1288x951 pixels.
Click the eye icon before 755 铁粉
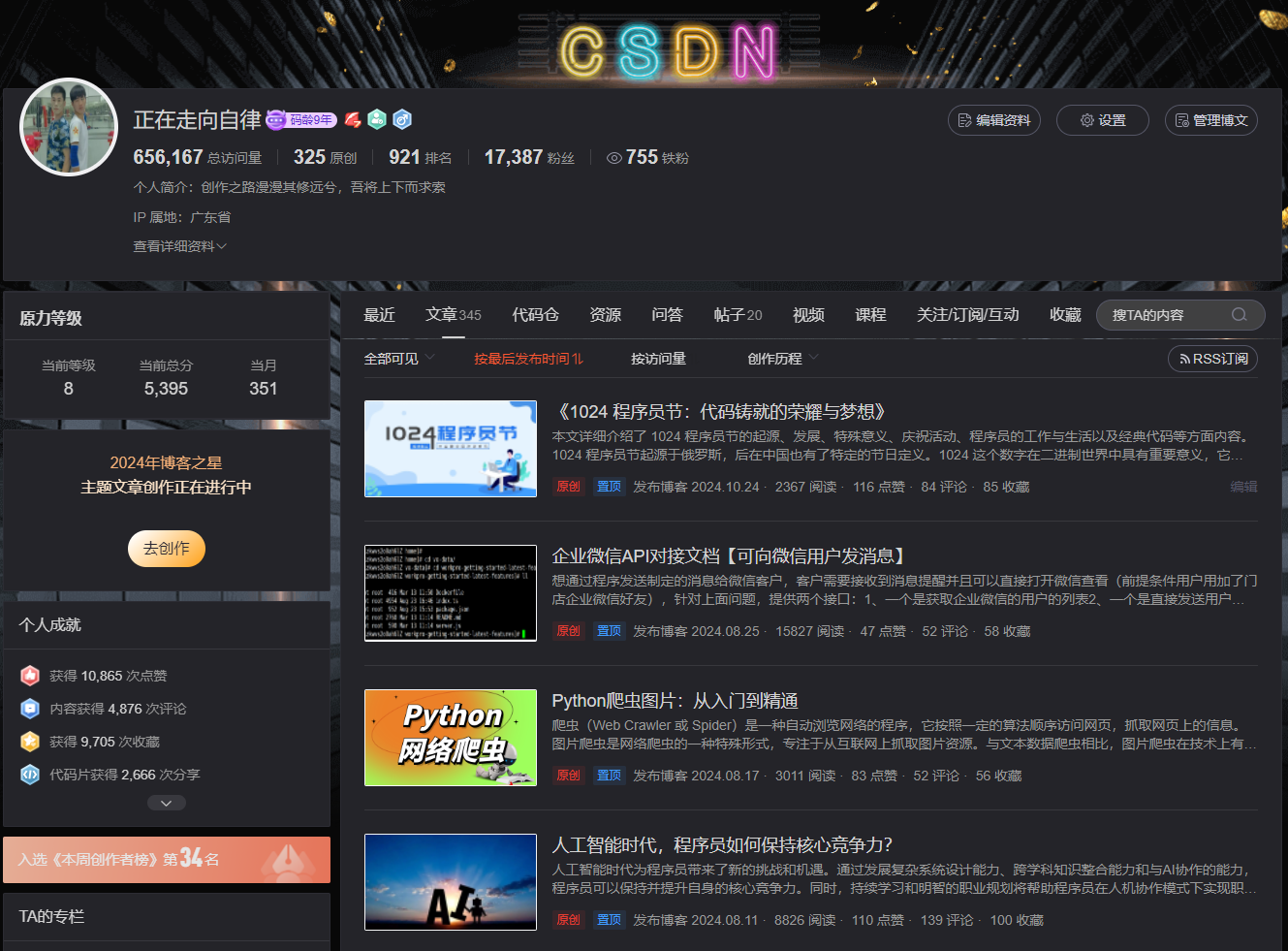(613, 158)
